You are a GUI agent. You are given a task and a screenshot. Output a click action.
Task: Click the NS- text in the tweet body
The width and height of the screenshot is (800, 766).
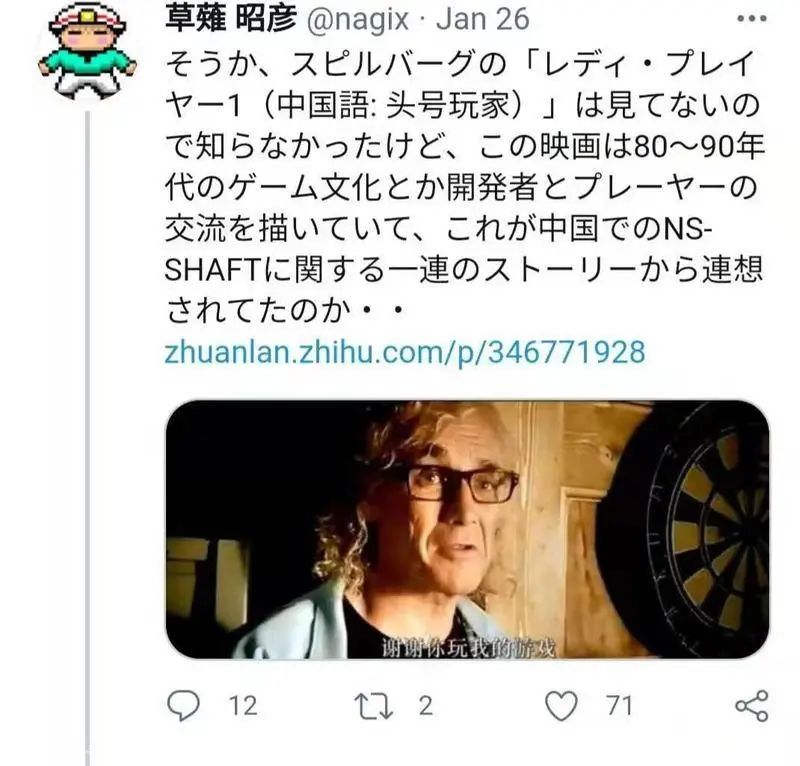point(687,229)
